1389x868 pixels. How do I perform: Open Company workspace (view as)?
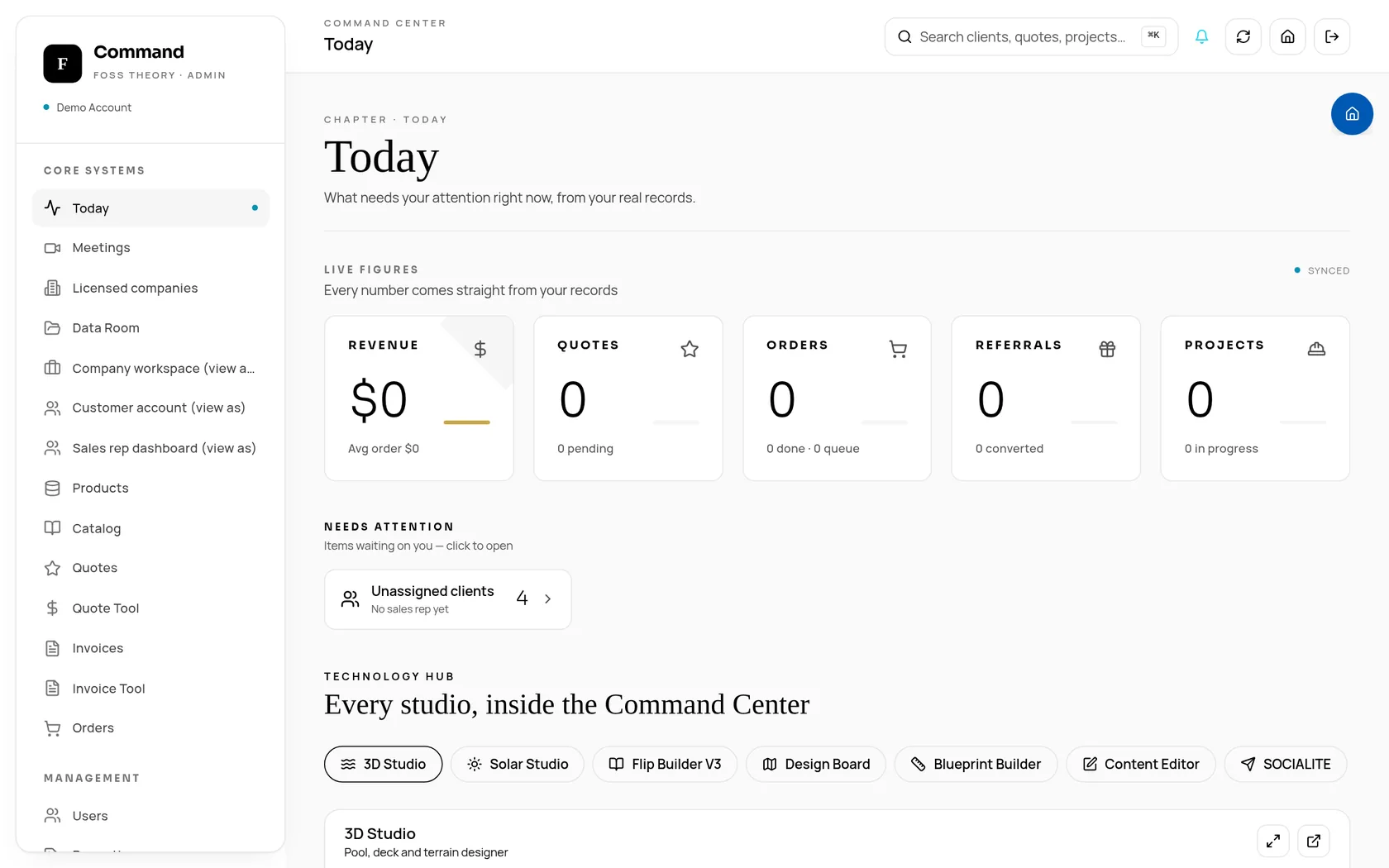[150, 368]
